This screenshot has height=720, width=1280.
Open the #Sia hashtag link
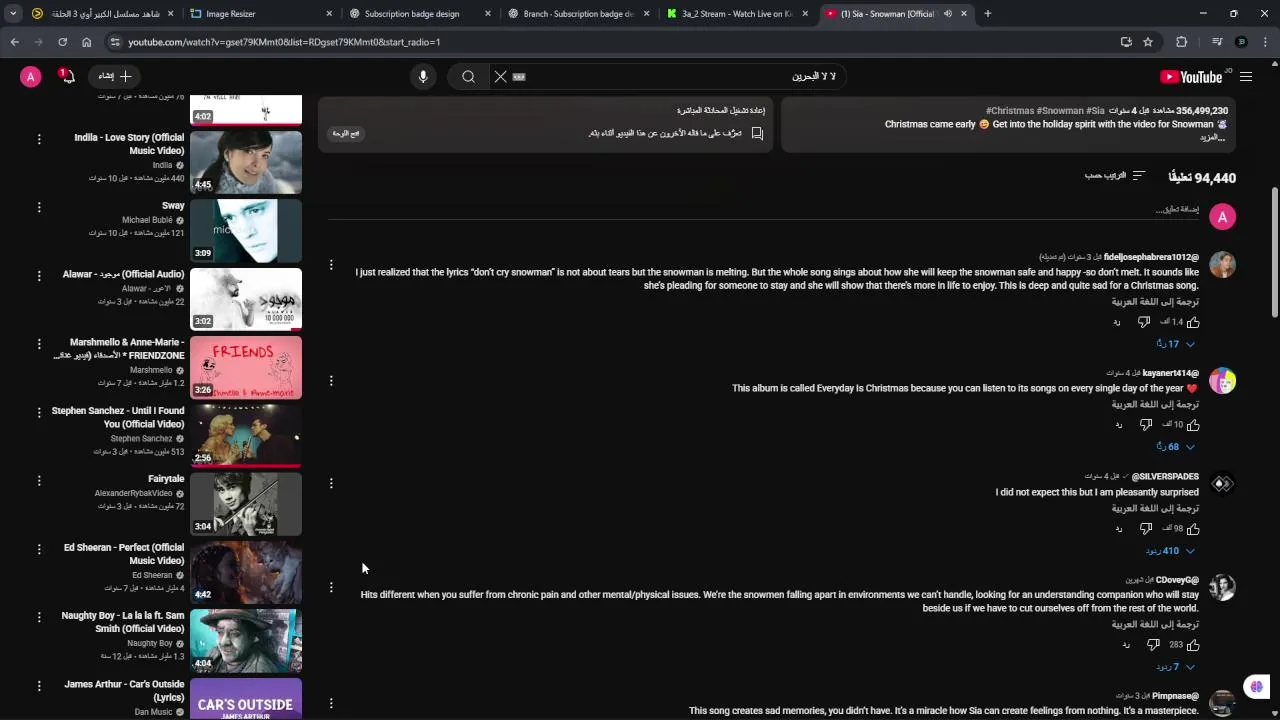pyautogui.click(x=1095, y=111)
